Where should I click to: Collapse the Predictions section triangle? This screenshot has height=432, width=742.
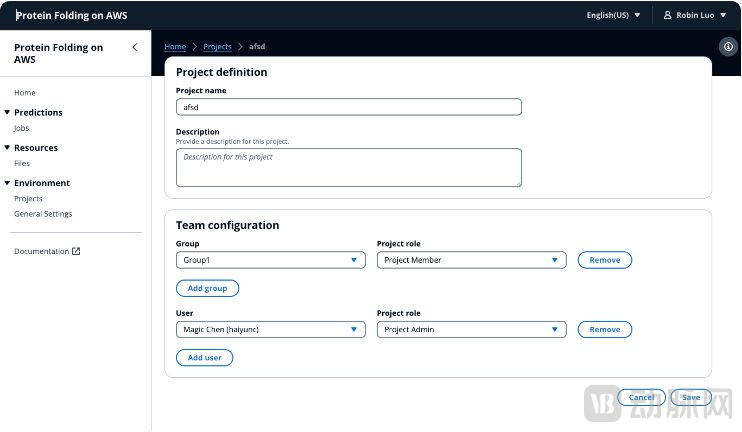pos(6,112)
